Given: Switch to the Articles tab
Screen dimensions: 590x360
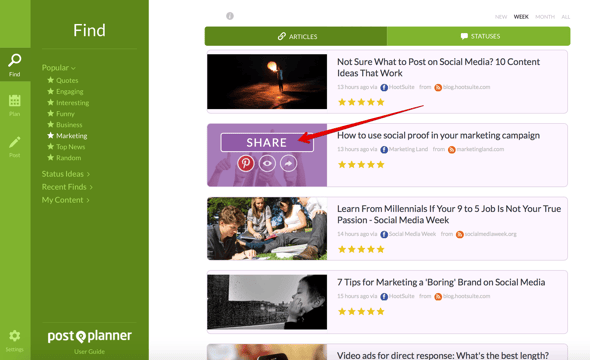Looking at the screenshot, I should tap(296, 36).
